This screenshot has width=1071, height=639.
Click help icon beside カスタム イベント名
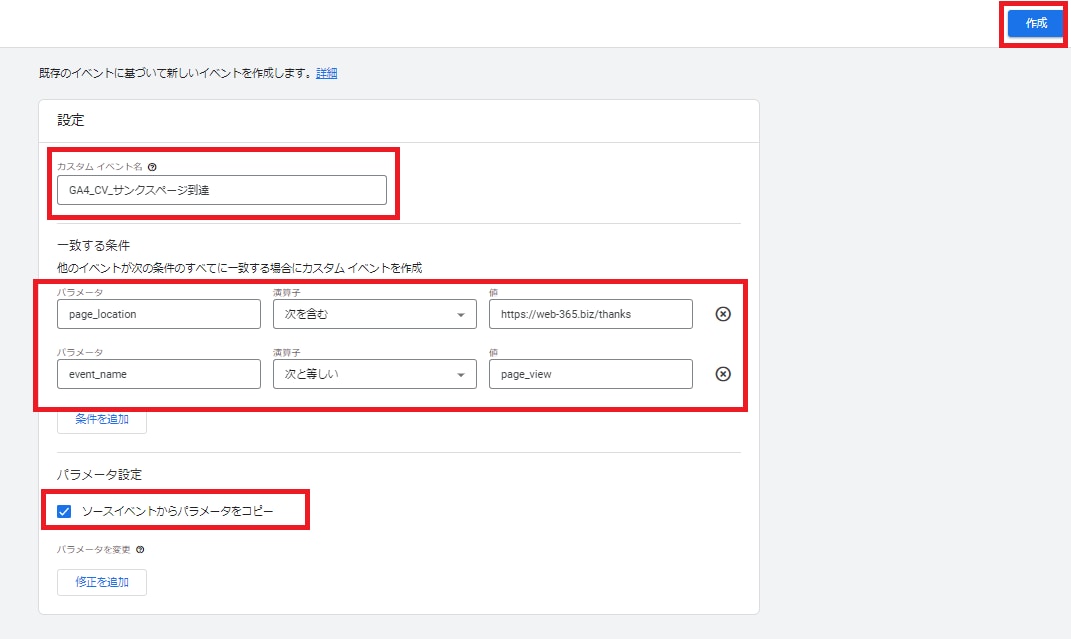click(152, 167)
